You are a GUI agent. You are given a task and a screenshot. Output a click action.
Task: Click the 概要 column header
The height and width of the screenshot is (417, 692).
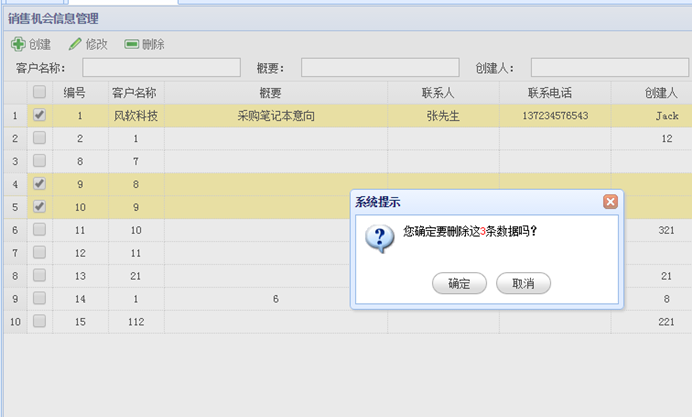[x=276, y=93]
